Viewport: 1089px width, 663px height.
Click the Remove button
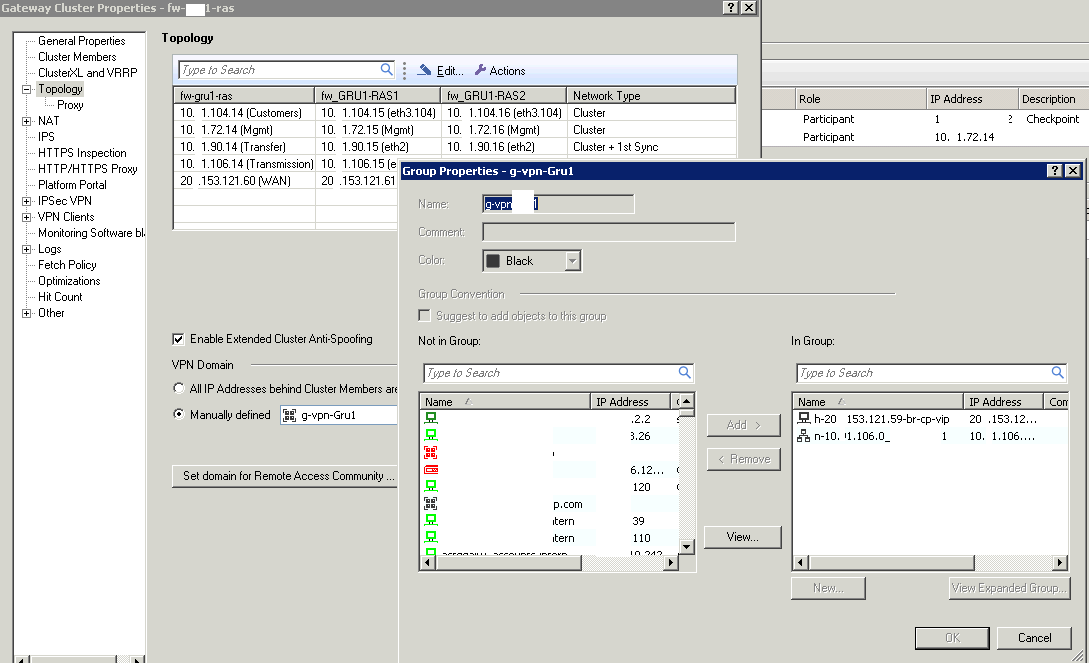[x=743, y=459]
